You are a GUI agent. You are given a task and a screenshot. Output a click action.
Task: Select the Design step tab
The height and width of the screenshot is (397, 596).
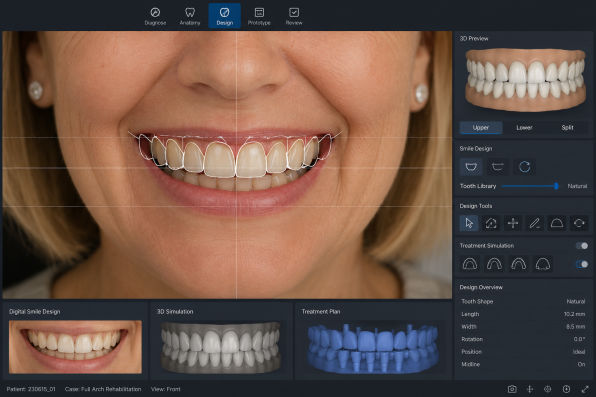point(225,16)
